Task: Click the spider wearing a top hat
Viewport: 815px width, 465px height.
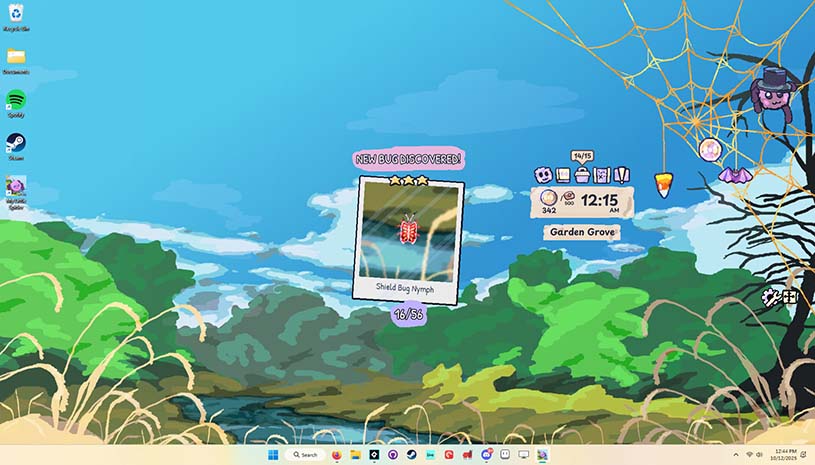Action: (770, 93)
